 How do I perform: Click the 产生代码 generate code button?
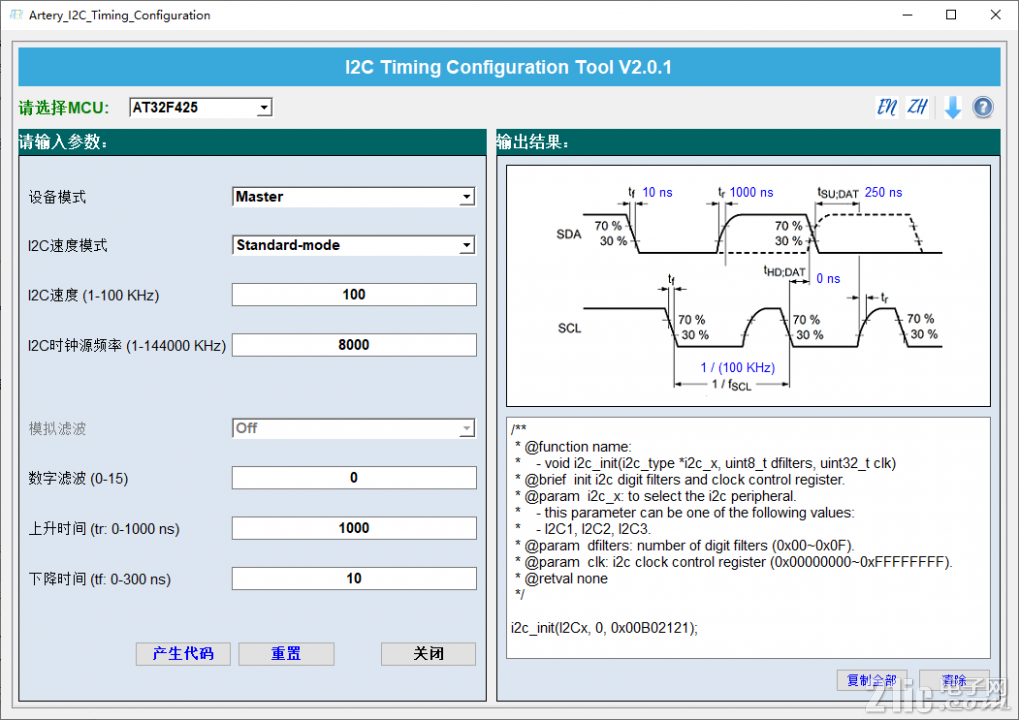click(183, 654)
